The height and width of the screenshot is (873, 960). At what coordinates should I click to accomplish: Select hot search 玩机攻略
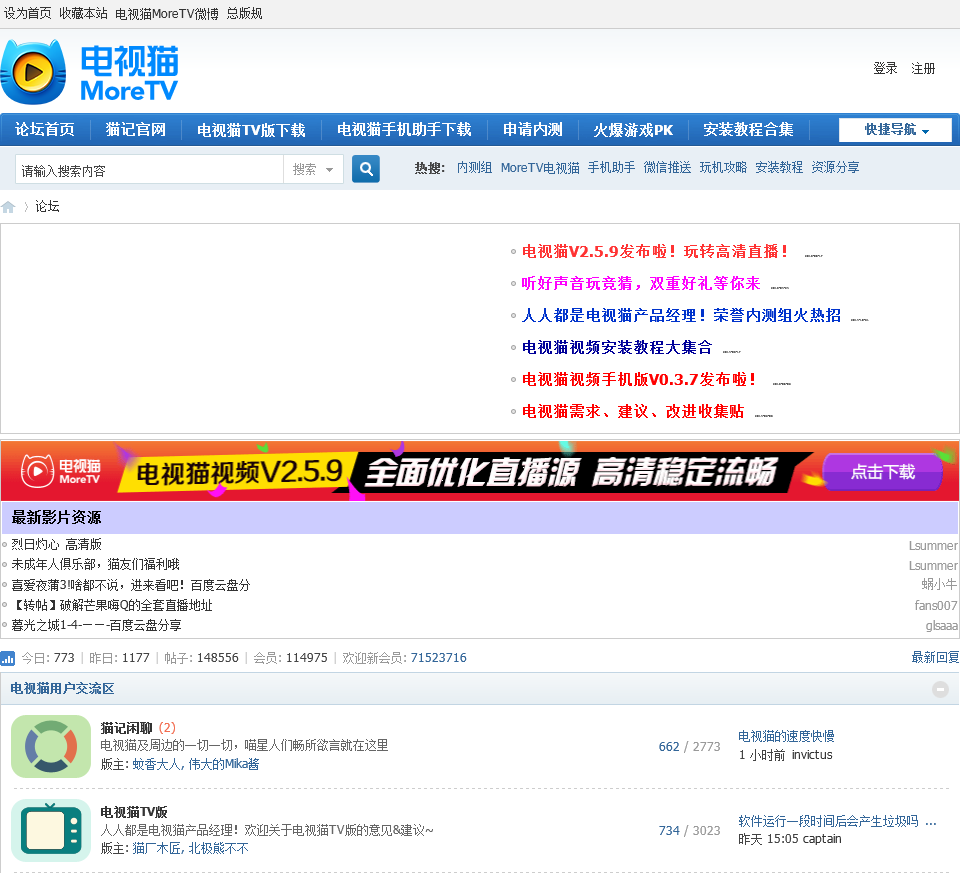tap(723, 168)
